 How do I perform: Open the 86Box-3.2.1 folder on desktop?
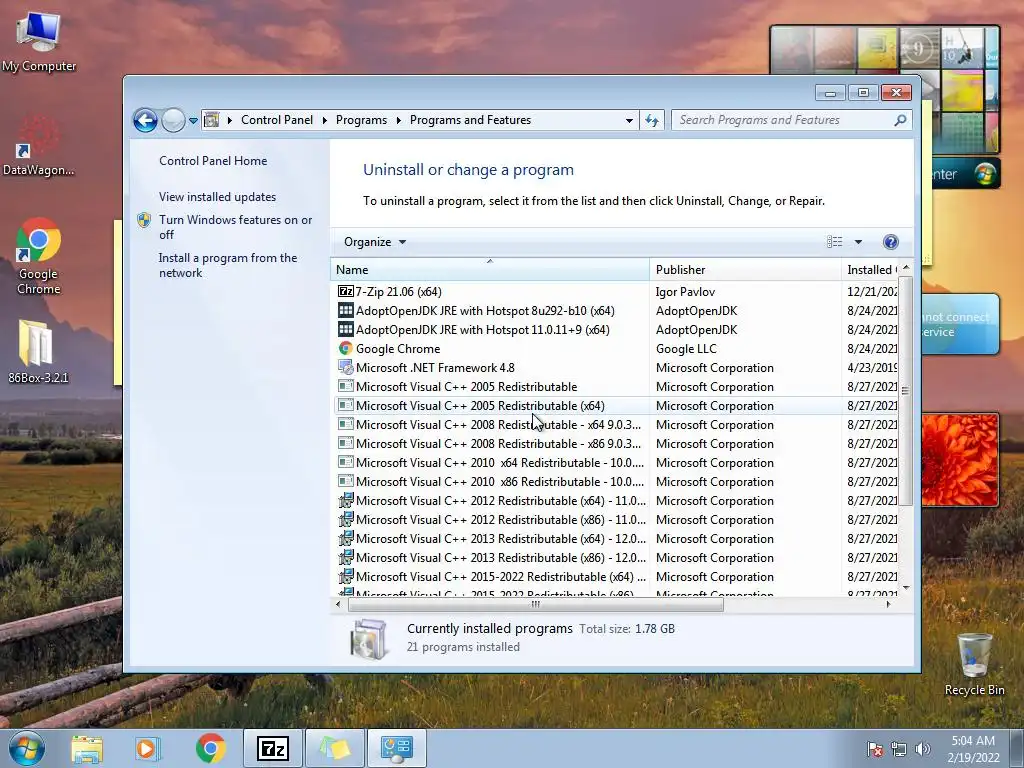[38, 351]
